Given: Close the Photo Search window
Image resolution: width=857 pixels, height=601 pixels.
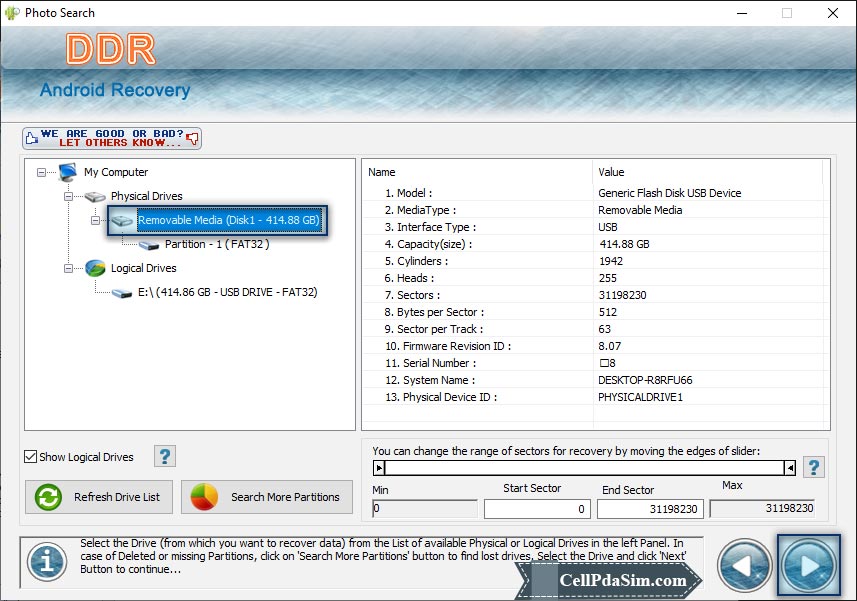Looking at the screenshot, I should (832, 13).
